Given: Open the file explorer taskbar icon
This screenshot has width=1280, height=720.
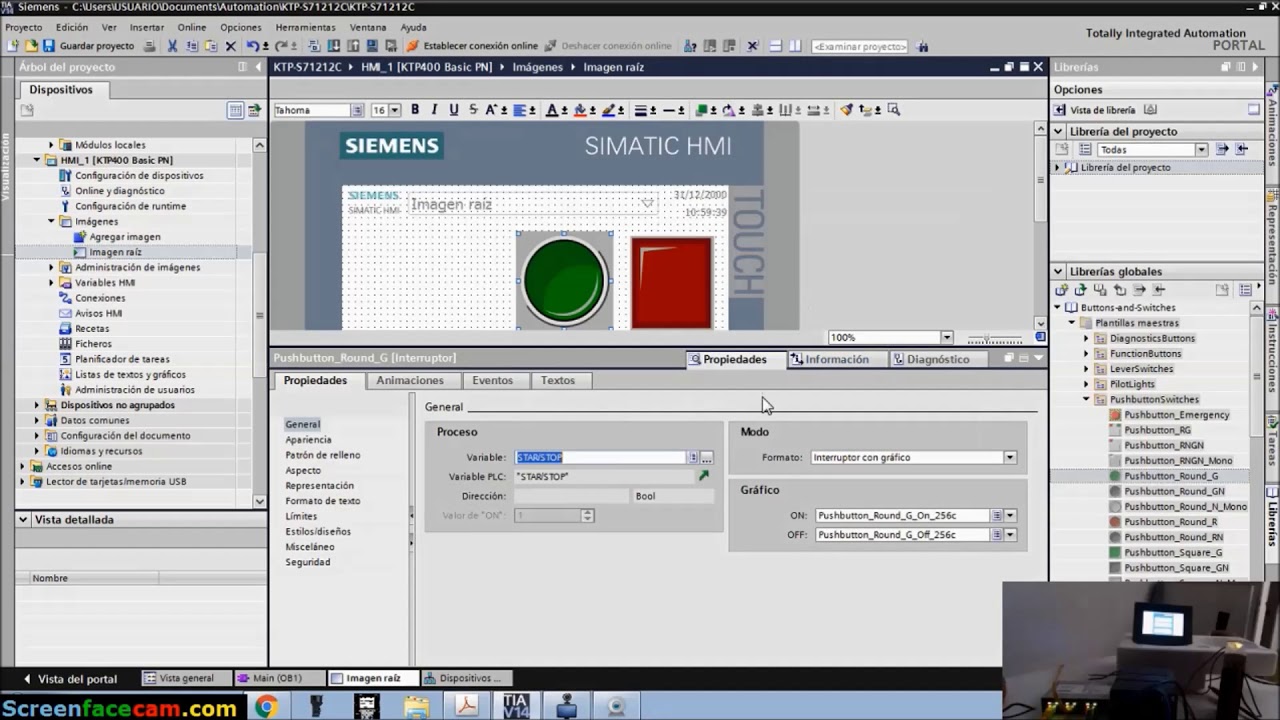Looking at the screenshot, I should tap(416, 707).
